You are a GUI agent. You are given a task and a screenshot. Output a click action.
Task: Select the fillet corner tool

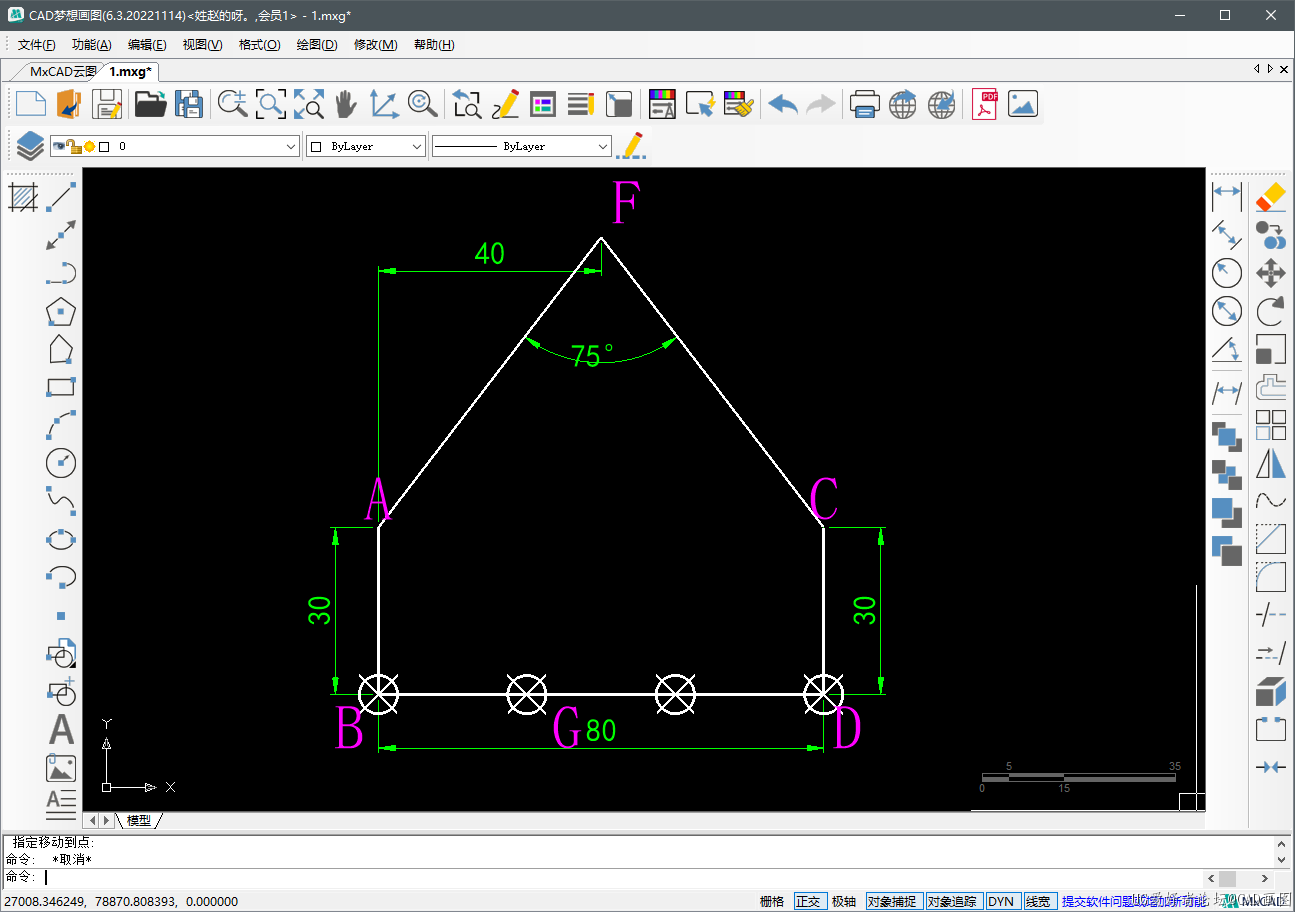coord(1270,577)
